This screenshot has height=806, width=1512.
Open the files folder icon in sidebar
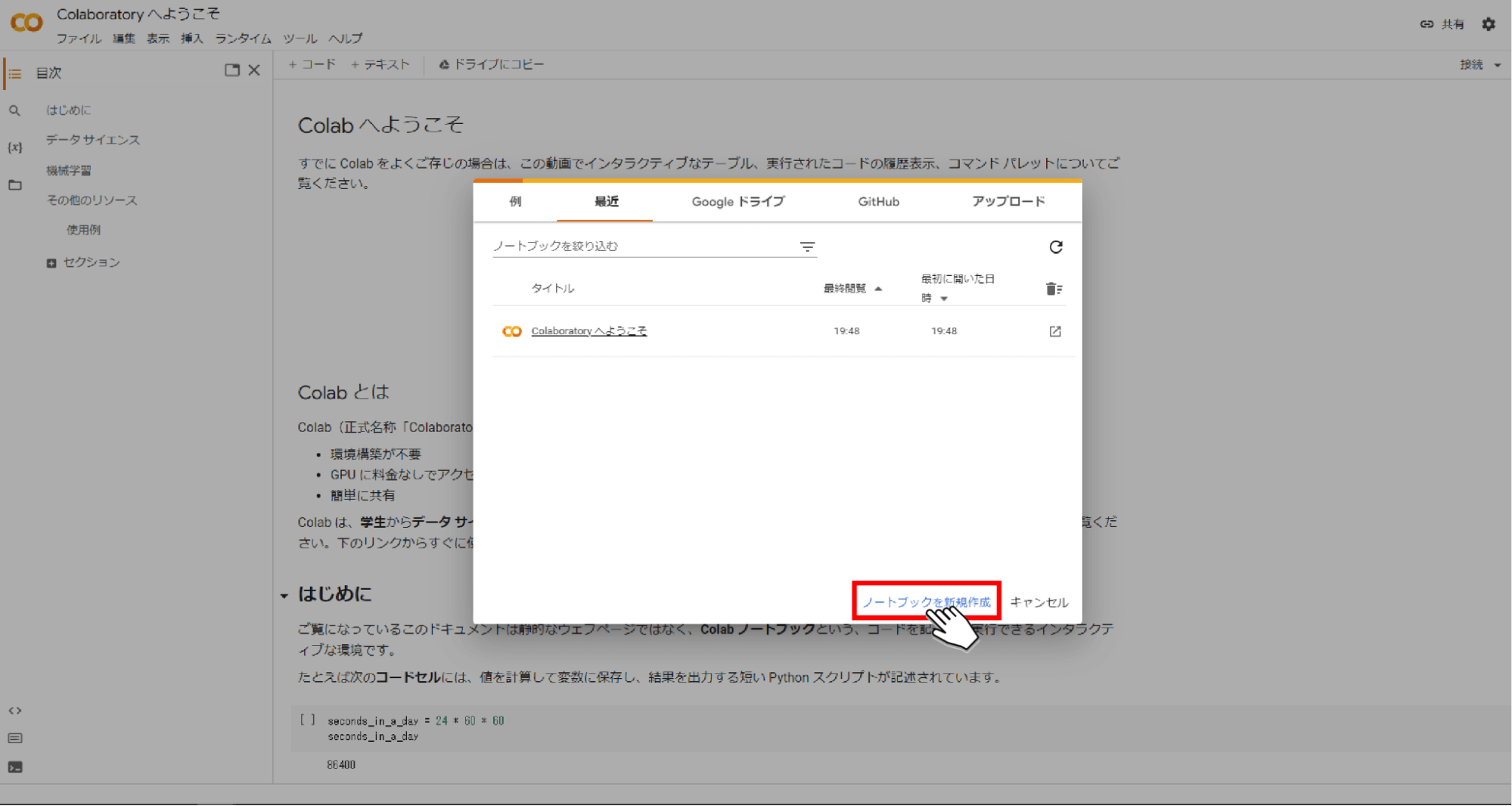[14, 184]
